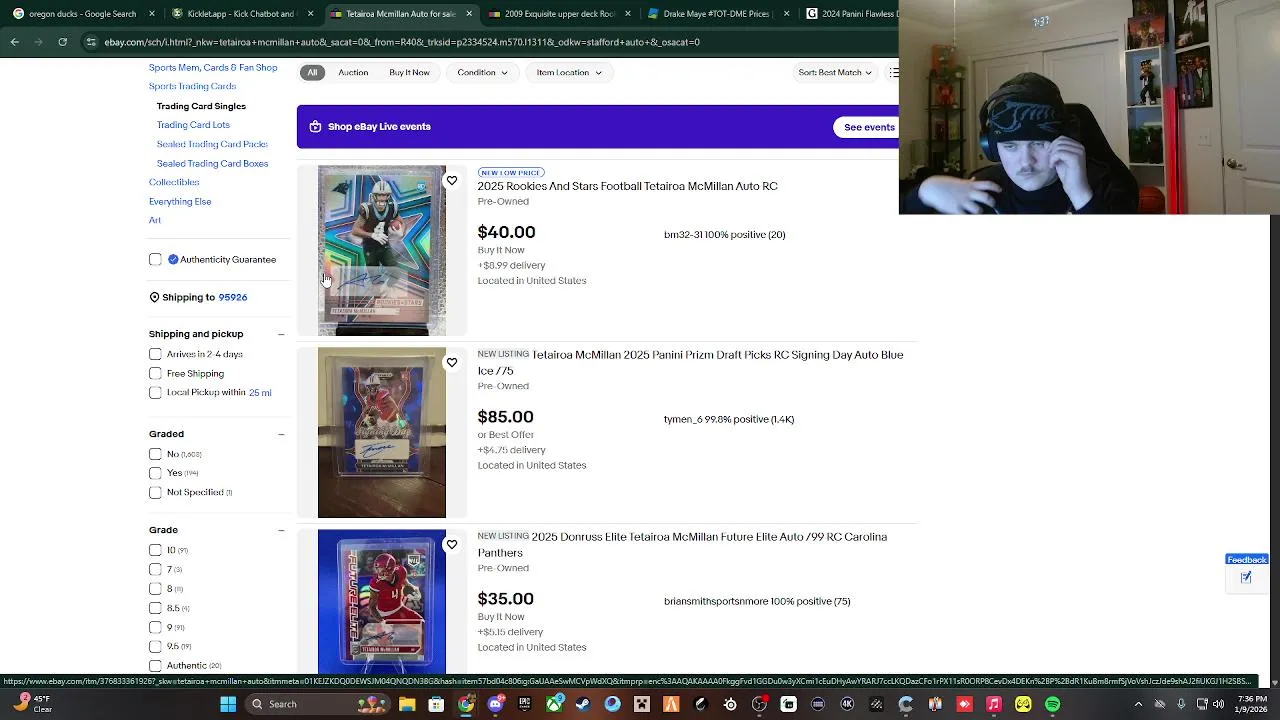The width and height of the screenshot is (1280, 720).
Task: Close the oregon ducks Google Search tab
Action: coord(152,14)
